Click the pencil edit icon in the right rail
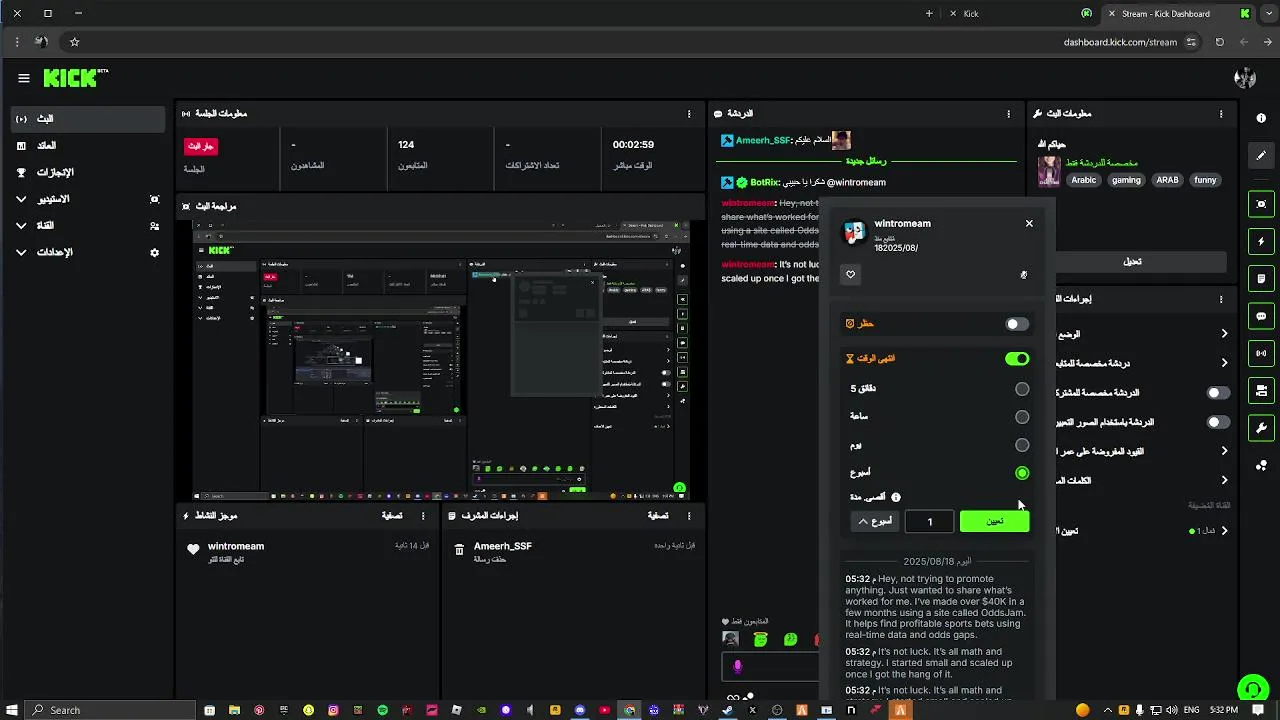 coord(1261,156)
